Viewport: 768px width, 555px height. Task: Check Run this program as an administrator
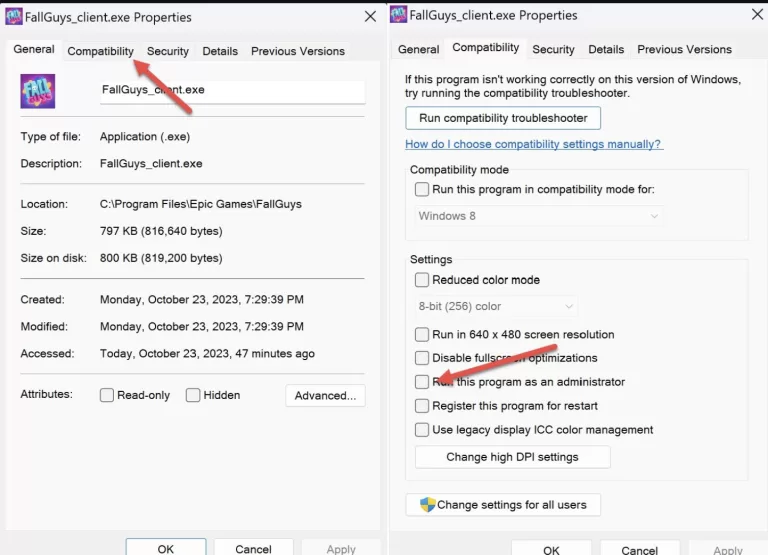[422, 382]
